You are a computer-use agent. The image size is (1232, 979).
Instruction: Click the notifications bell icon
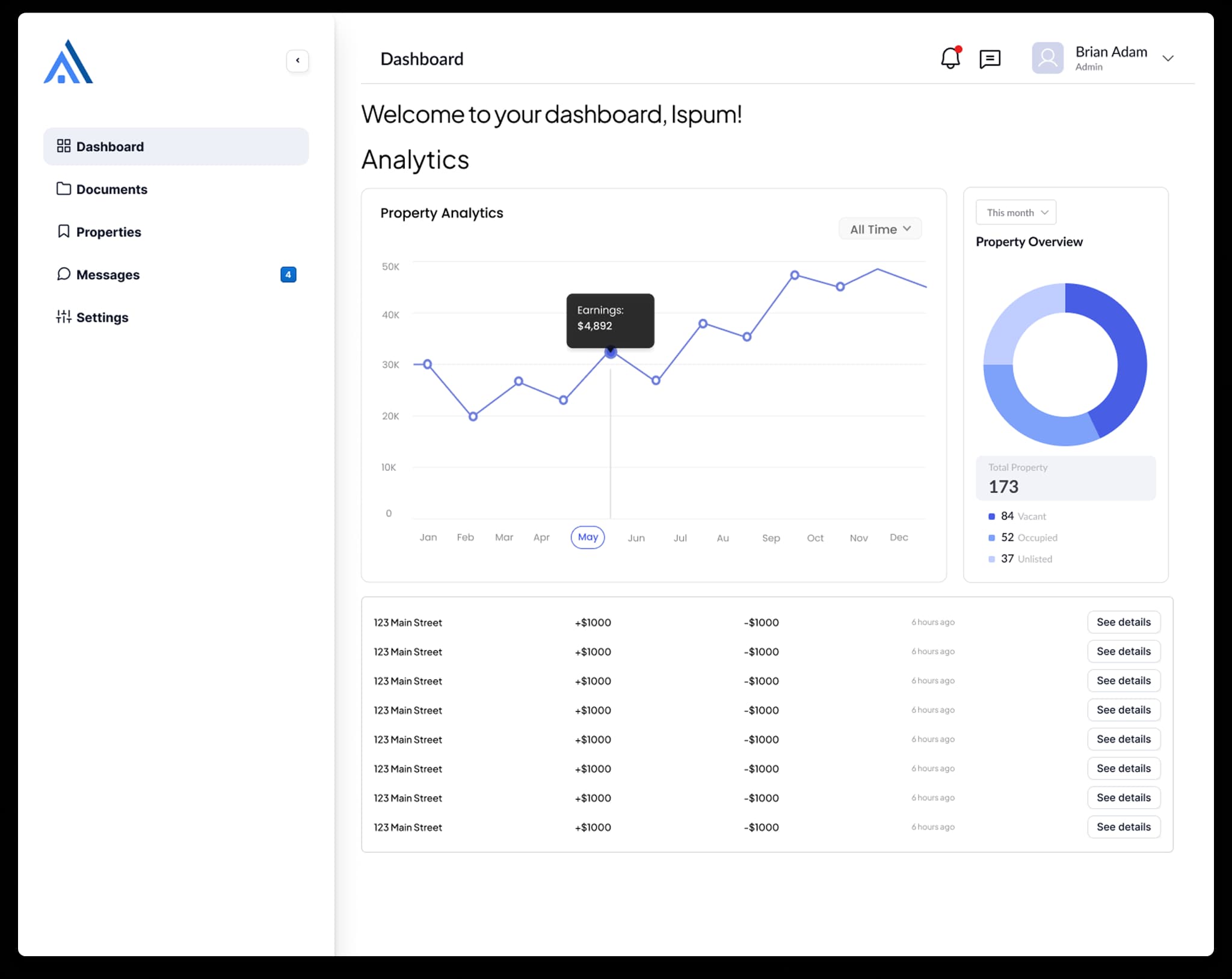pyautogui.click(x=949, y=58)
